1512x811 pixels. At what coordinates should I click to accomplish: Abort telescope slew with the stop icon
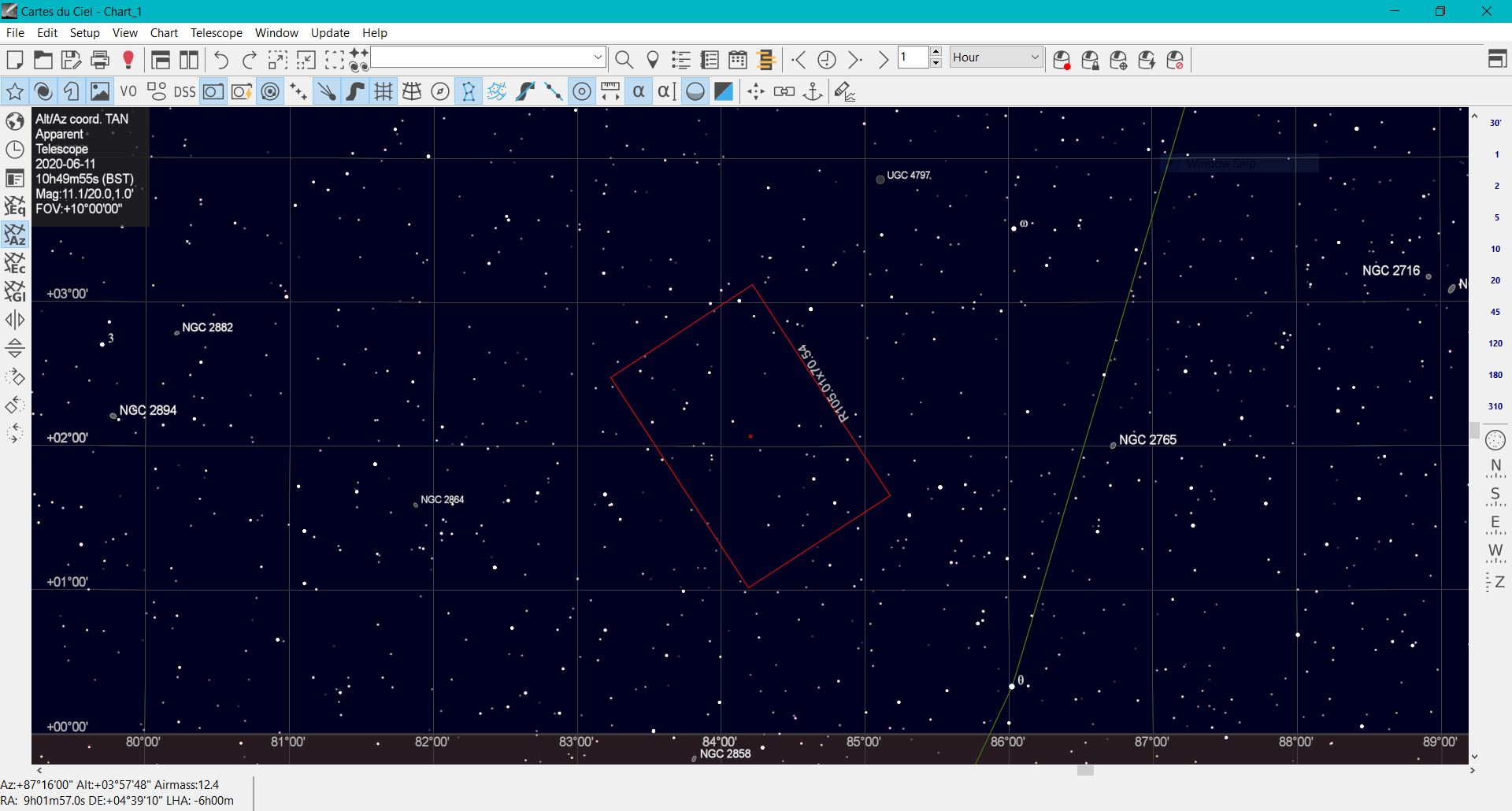[1175, 60]
